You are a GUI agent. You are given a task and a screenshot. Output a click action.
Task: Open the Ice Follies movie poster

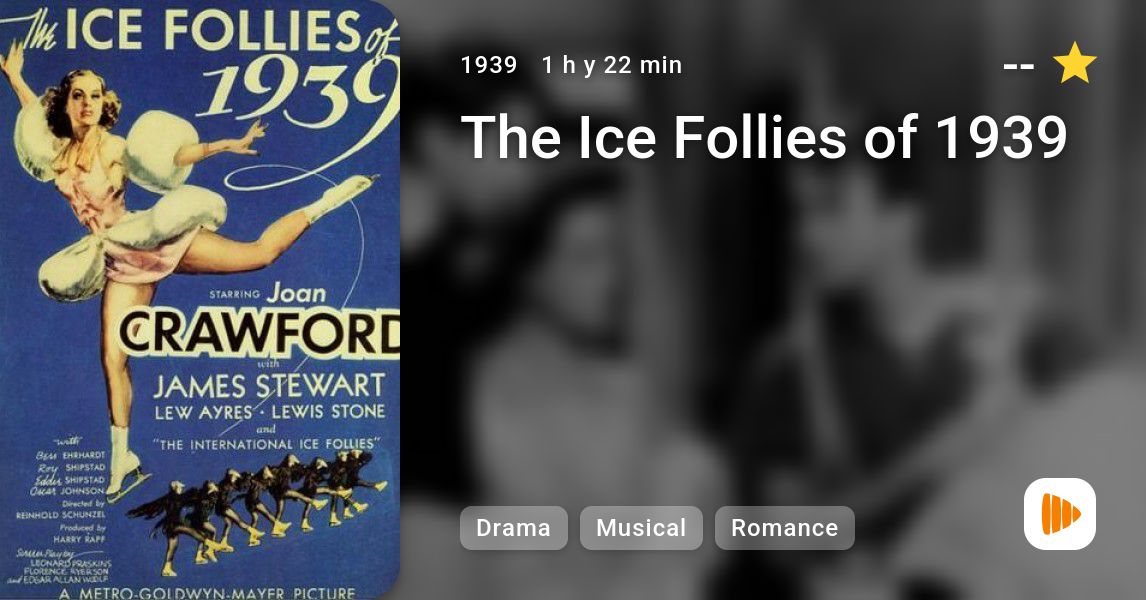pos(200,300)
